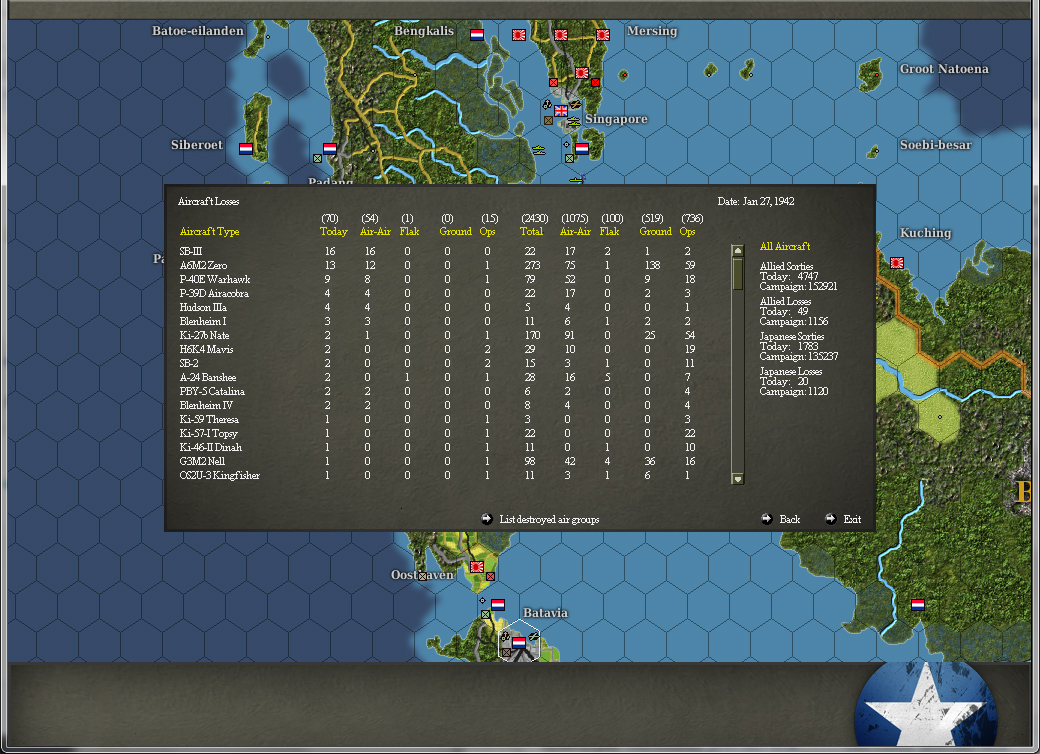The height and width of the screenshot is (754, 1040).
Task: Select the SB-III row
Action: pyautogui.click(x=438, y=251)
